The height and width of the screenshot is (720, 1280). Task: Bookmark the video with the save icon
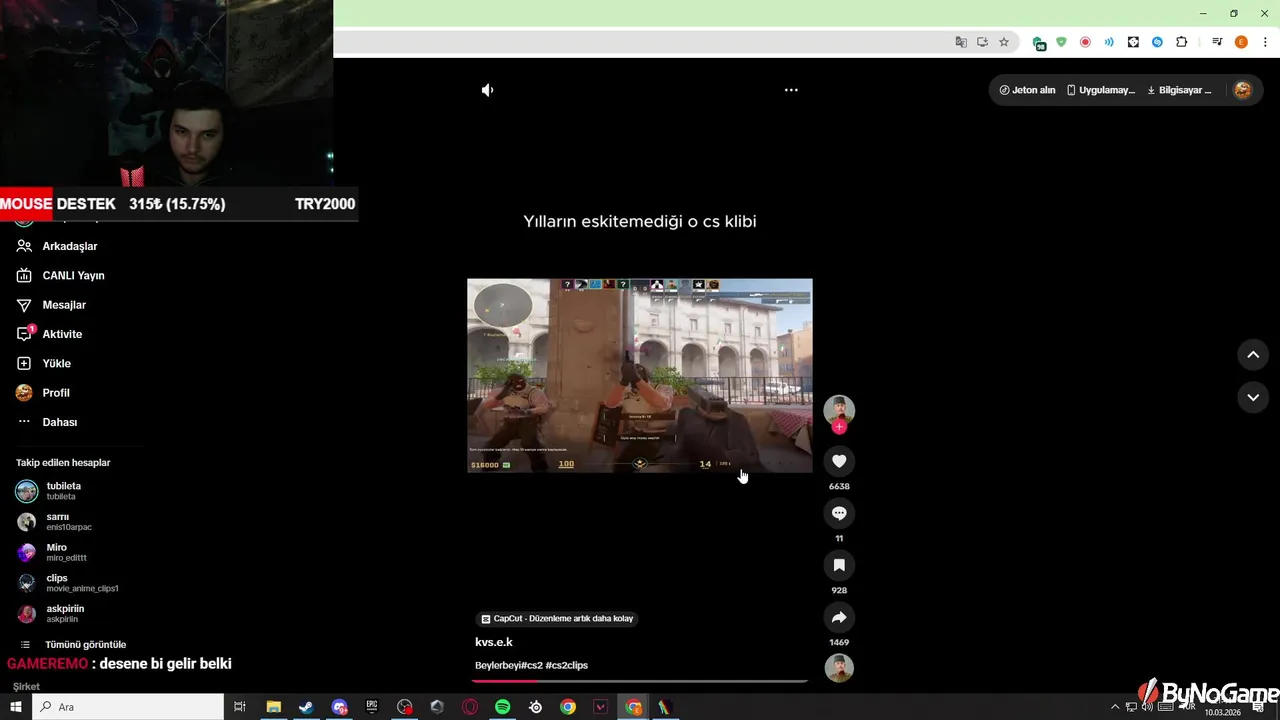click(839, 565)
